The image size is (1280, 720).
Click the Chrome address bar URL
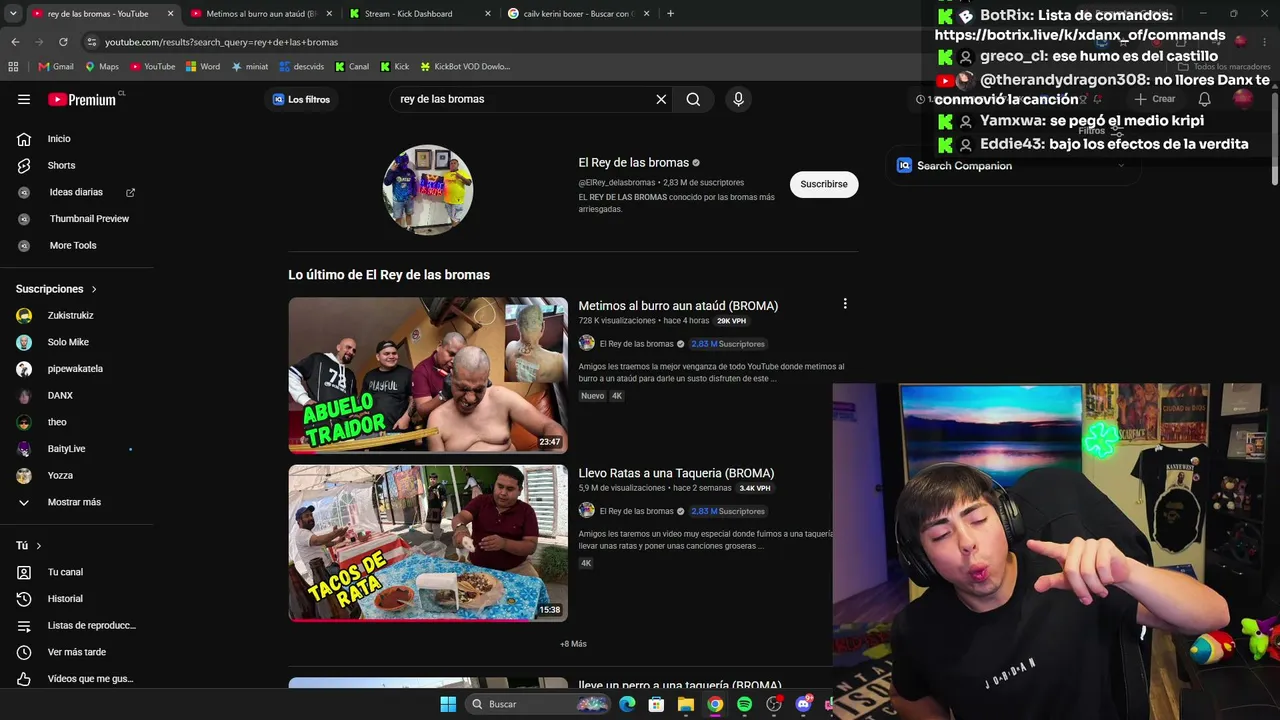point(222,42)
